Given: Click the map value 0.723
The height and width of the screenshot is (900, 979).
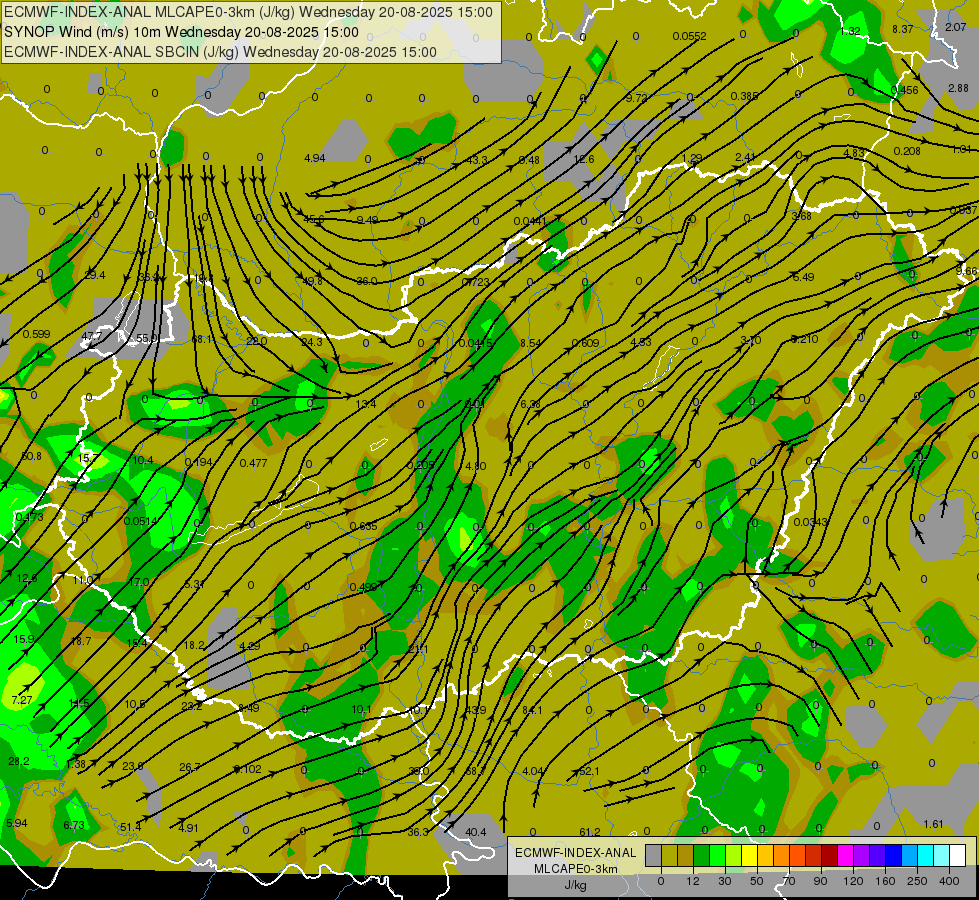Looking at the screenshot, I should tap(476, 282).
